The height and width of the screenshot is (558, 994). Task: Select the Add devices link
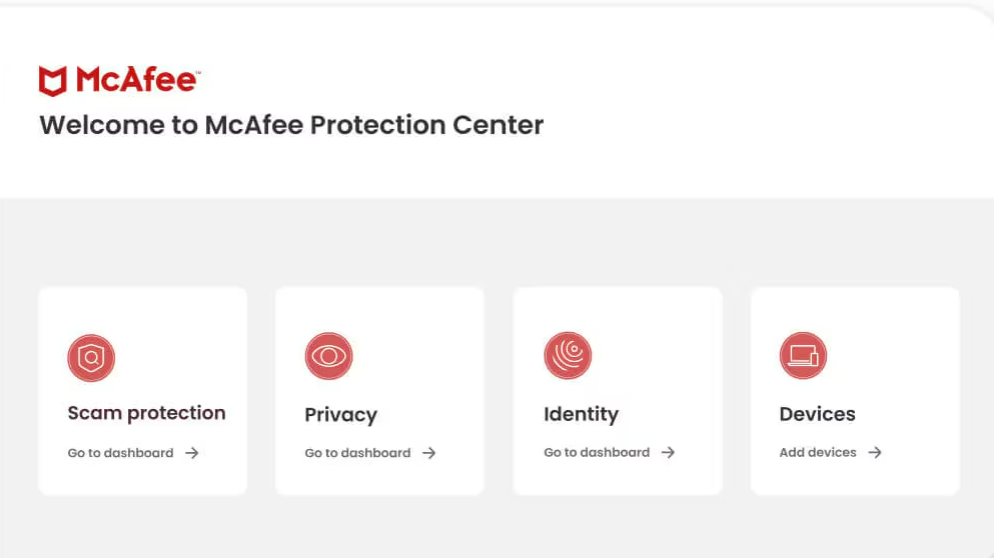tap(817, 452)
